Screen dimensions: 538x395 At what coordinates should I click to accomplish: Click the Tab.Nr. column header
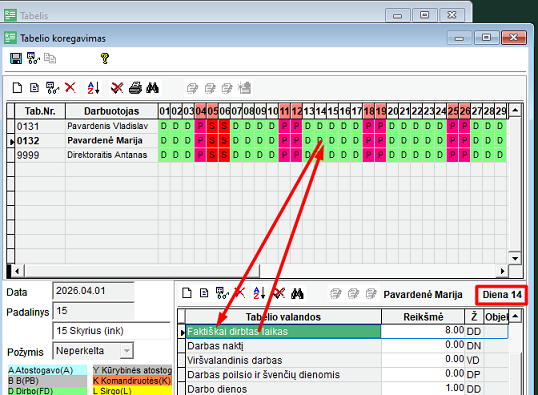tap(40, 111)
